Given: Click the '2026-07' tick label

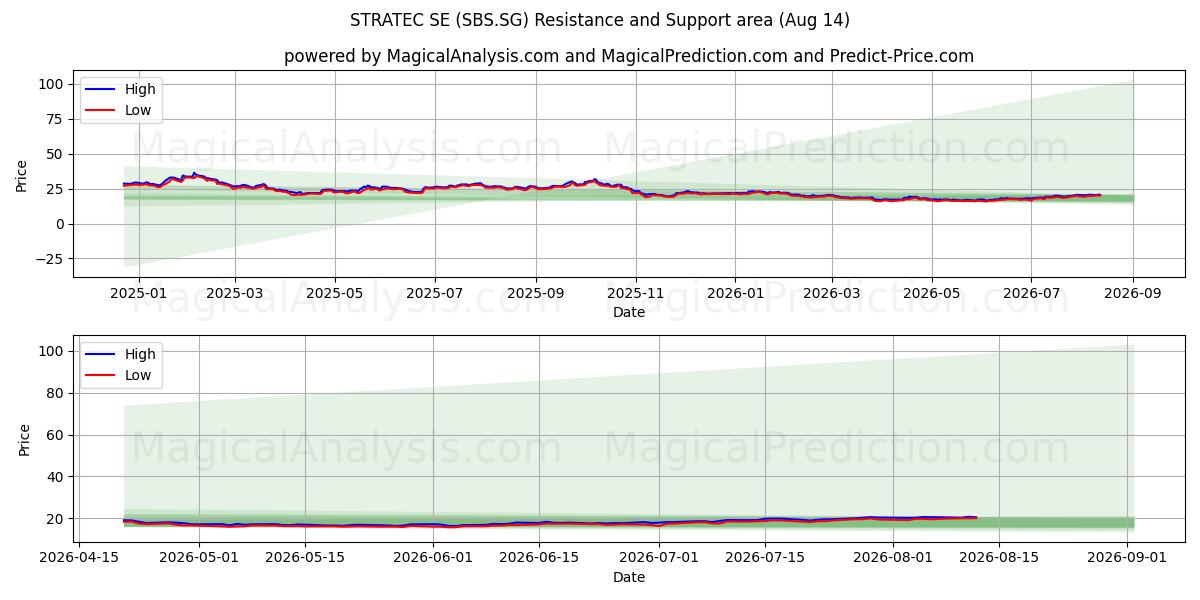Looking at the screenshot, I should 1031,293.
